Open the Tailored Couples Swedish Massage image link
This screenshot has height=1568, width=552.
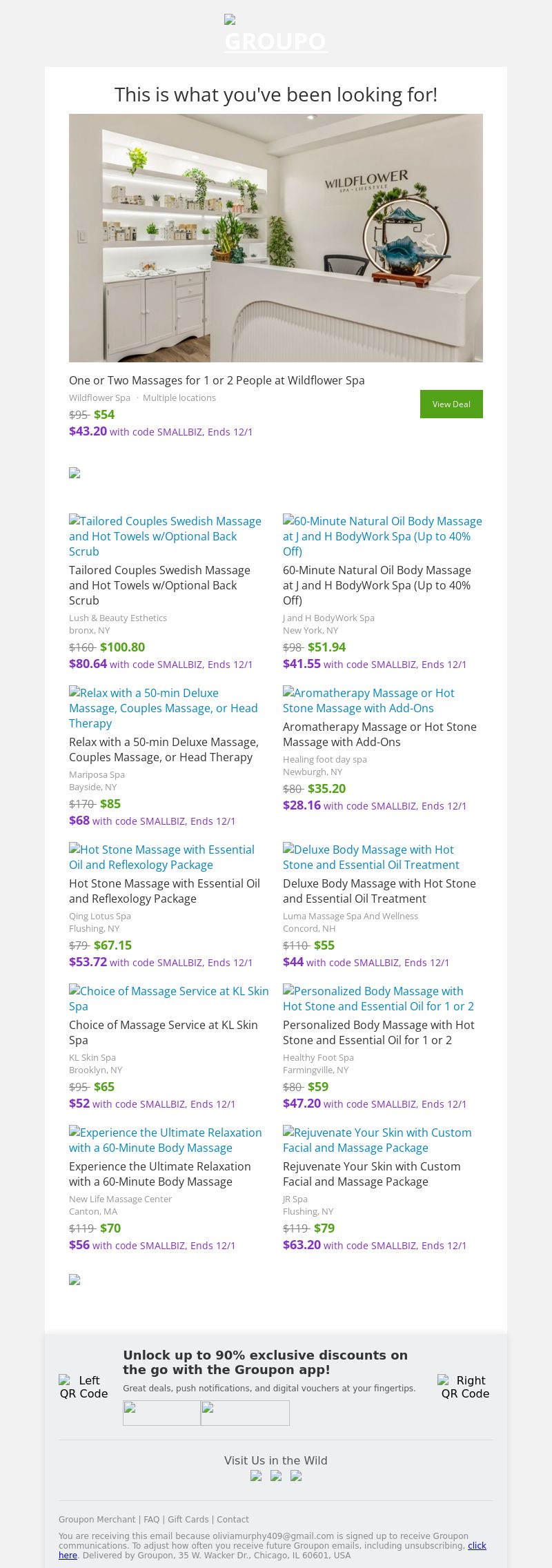click(165, 536)
